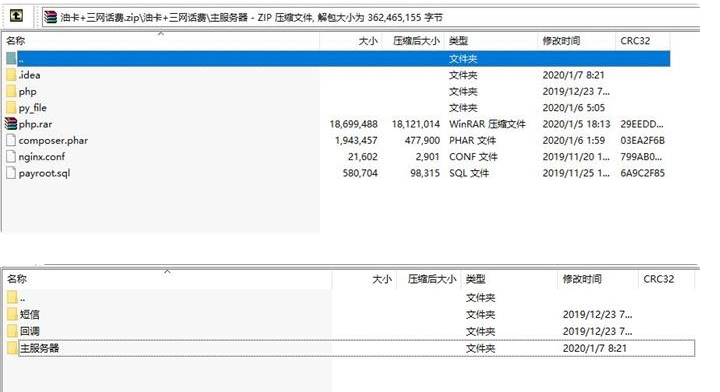Click the compressed size 98,315
The height and width of the screenshot is (392, 720).
coord(425,173)
